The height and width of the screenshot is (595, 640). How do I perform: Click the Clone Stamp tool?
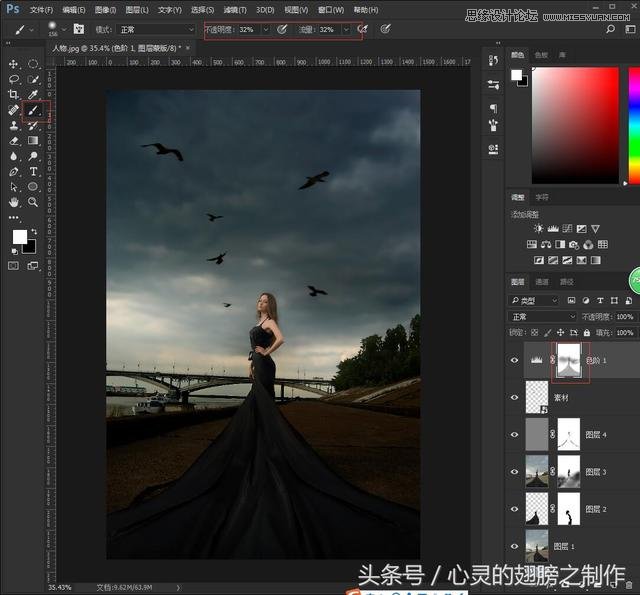[x=14, y=126]
